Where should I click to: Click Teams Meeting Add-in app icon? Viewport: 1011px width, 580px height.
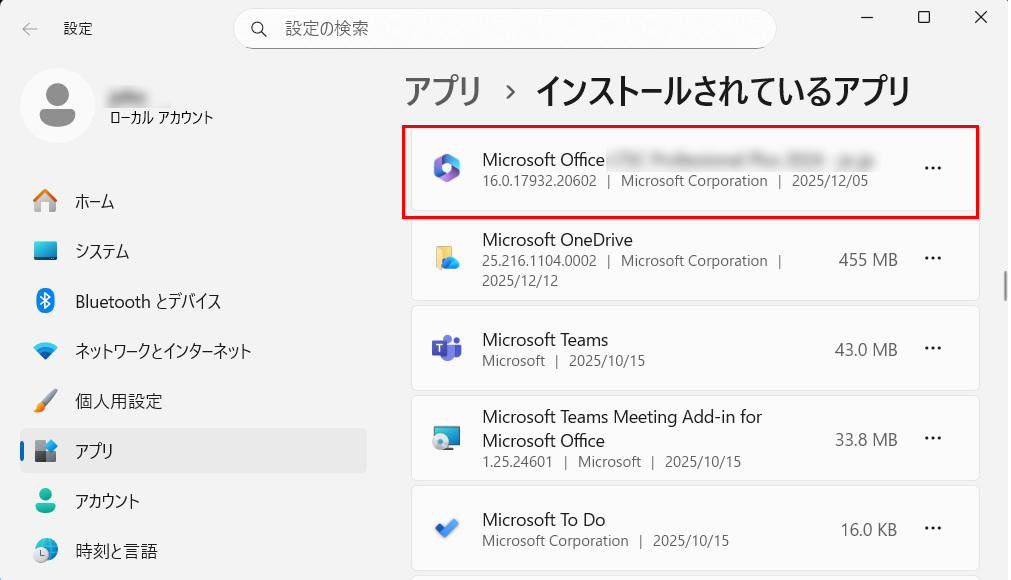(x=446, y=438)
